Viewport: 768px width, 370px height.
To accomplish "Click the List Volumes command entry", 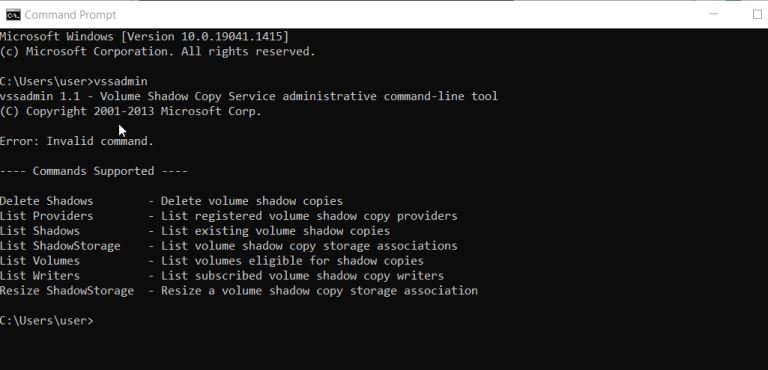I will [x=40, y=261].
